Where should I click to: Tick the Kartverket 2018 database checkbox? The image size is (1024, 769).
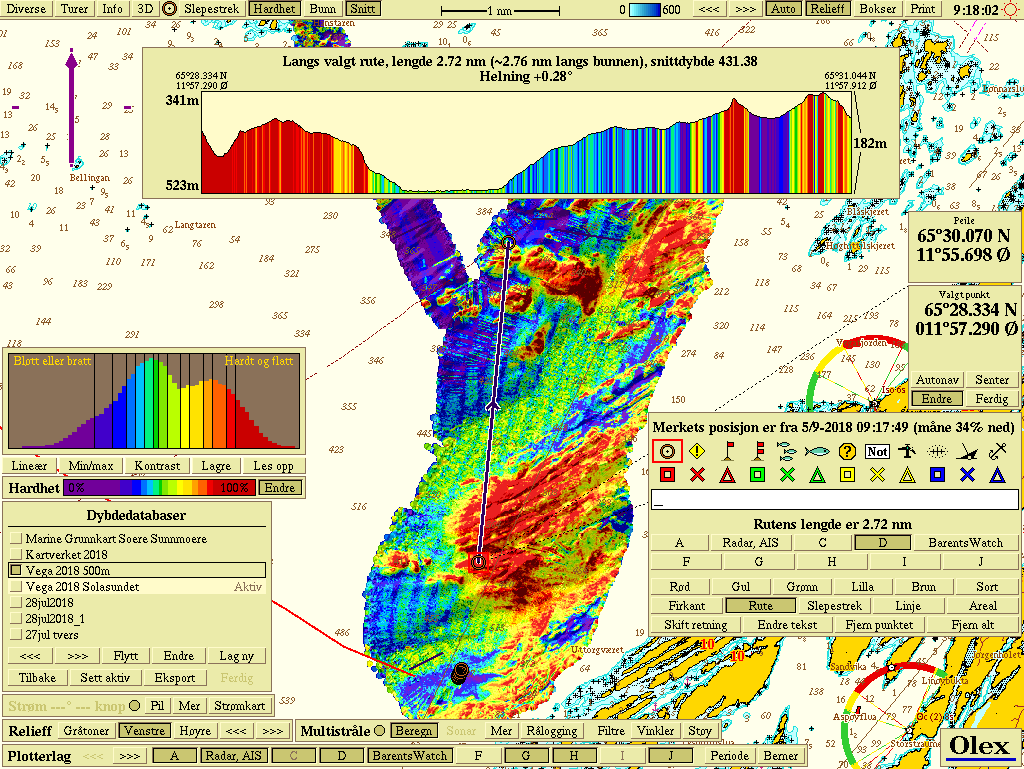click(16, 554)
